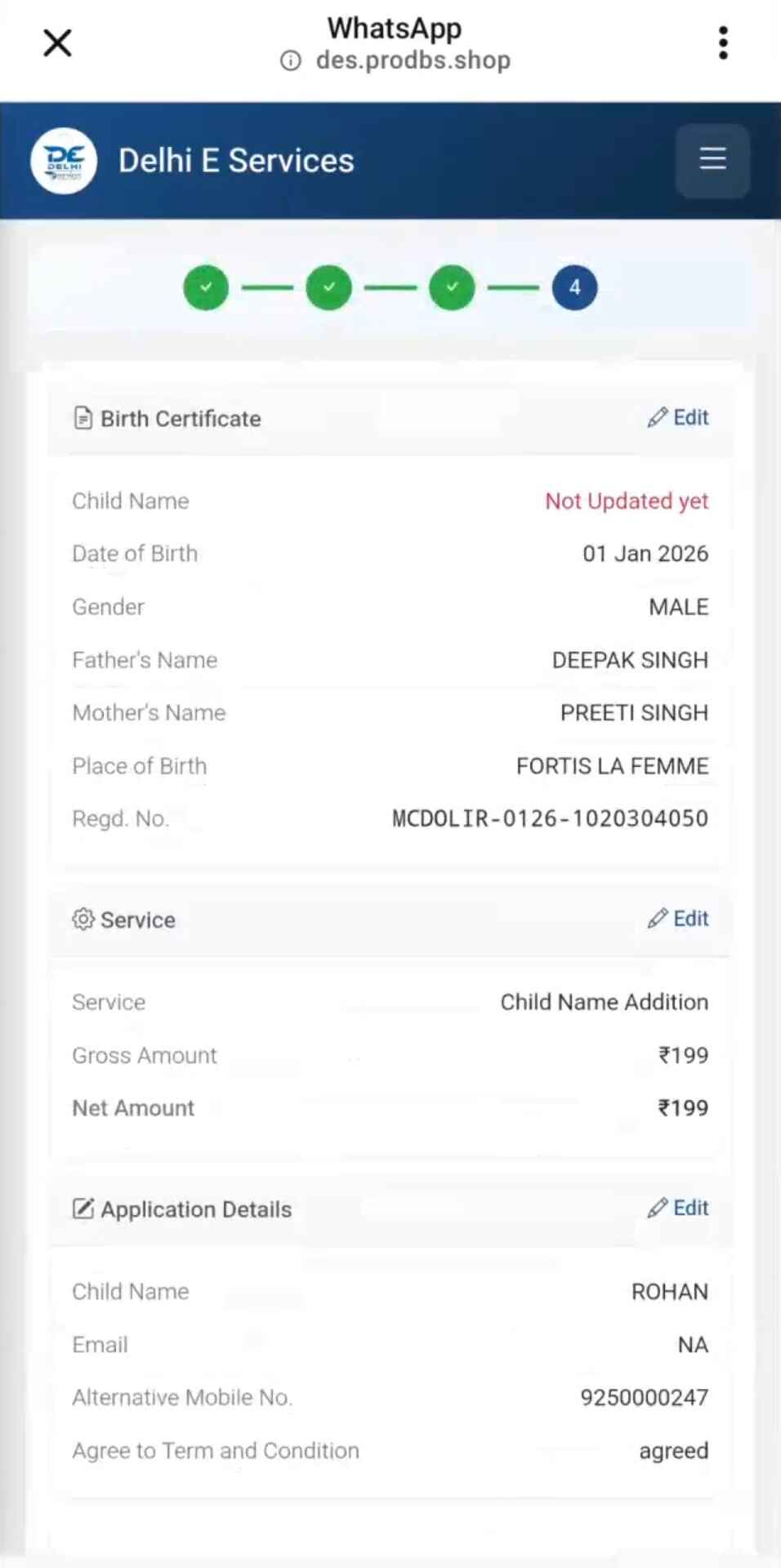Click the Birth Certificate document icon
Viewport: 781px width, 1568px height.
83,418
